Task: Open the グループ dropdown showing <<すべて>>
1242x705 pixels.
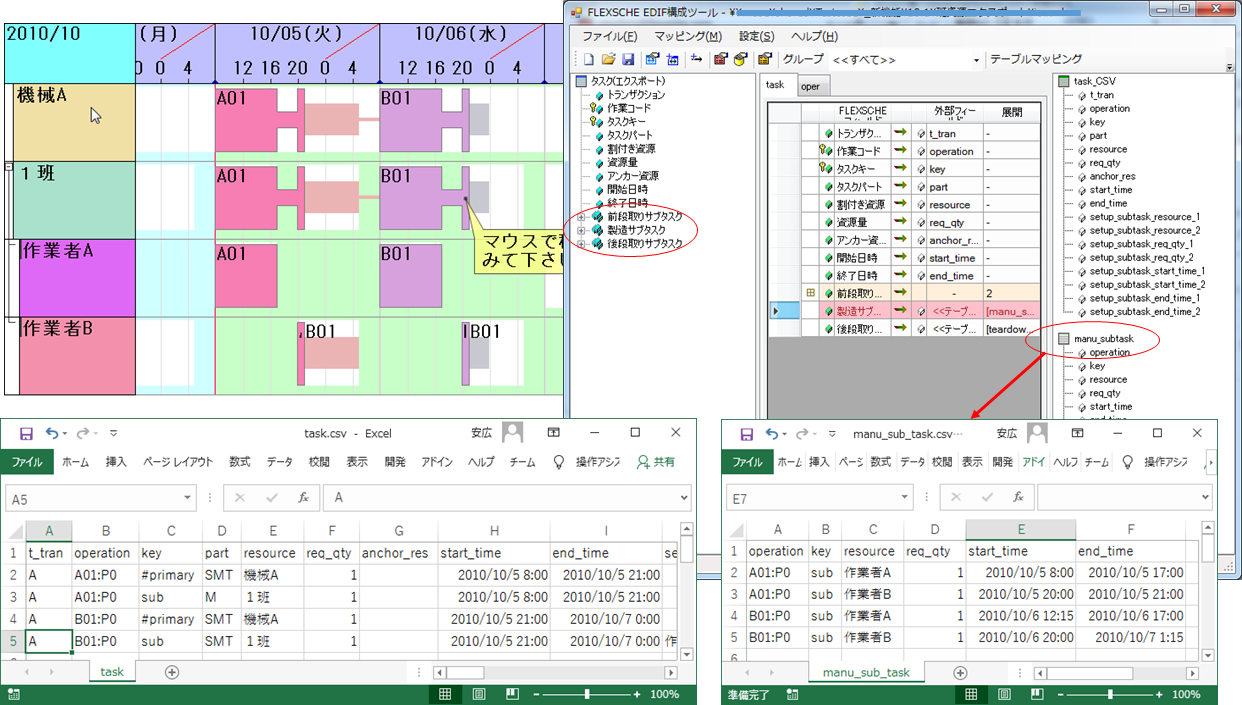Action: point(976,60)
